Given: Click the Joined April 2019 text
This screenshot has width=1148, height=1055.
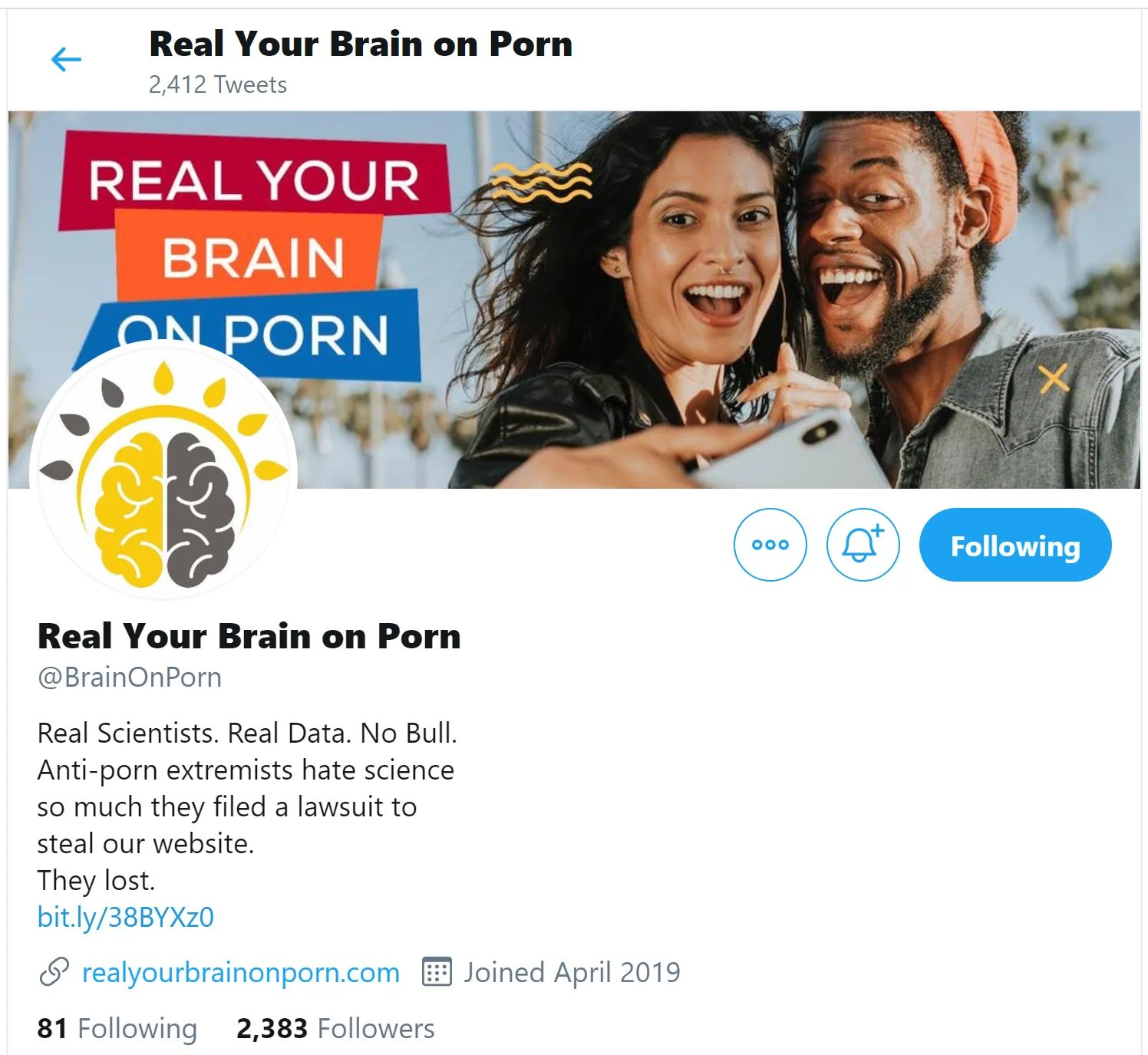Looking at the screenshot, I should (572, 972).
